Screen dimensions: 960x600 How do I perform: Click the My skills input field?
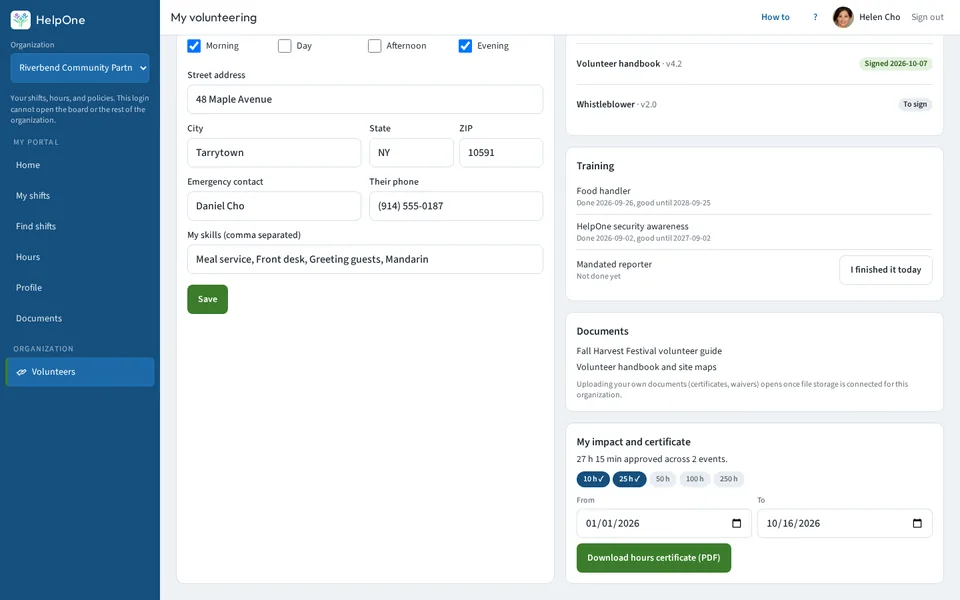click(x=365, y=260)
